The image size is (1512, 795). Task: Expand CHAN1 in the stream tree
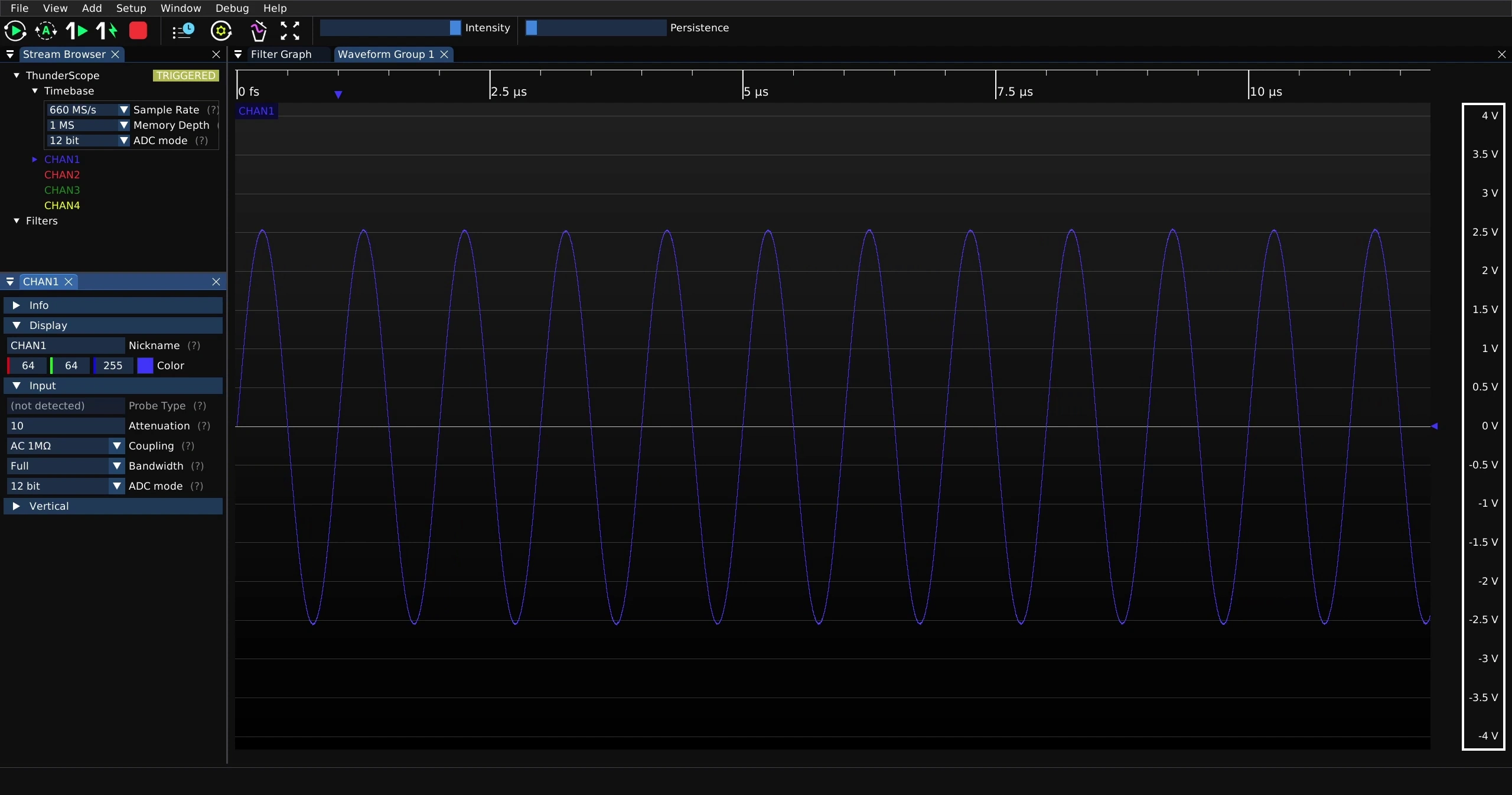pos(34,159)
